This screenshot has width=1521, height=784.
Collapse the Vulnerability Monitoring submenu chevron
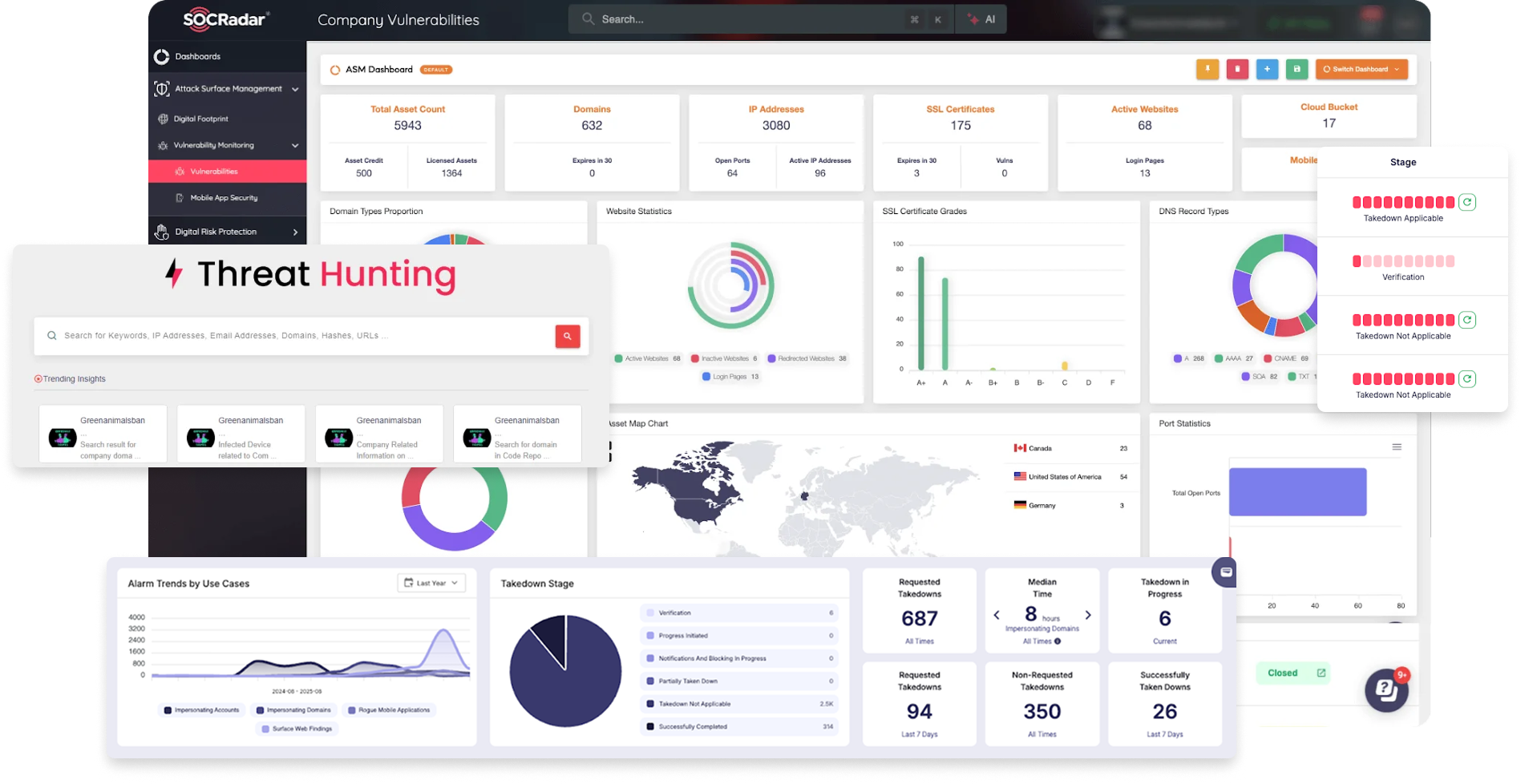point(295,145)
